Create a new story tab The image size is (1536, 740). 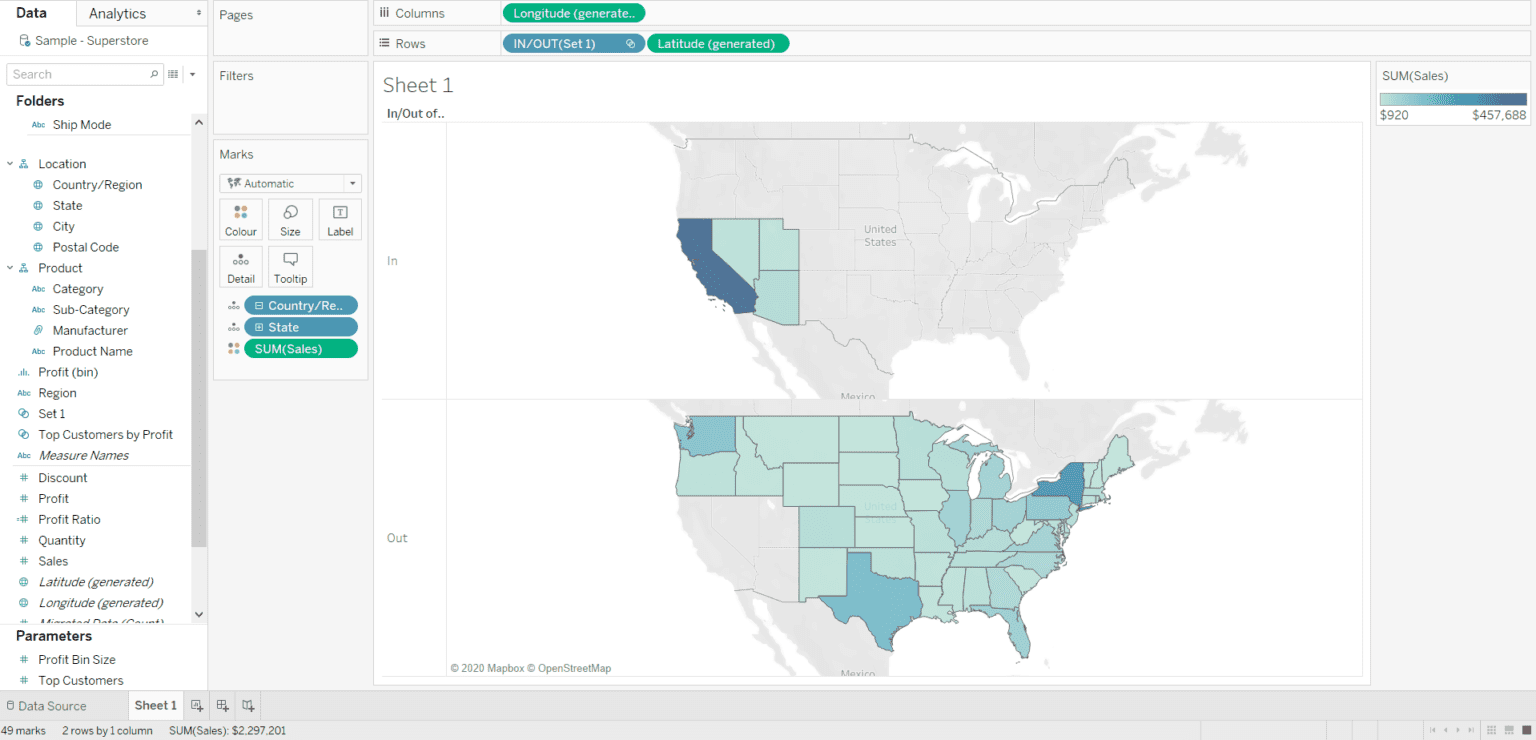click(248, 705)
